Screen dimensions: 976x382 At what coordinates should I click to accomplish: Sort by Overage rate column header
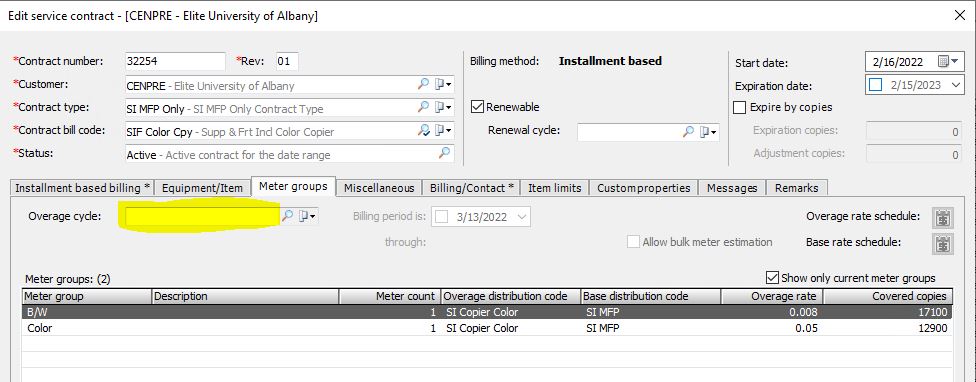(771, 296)
